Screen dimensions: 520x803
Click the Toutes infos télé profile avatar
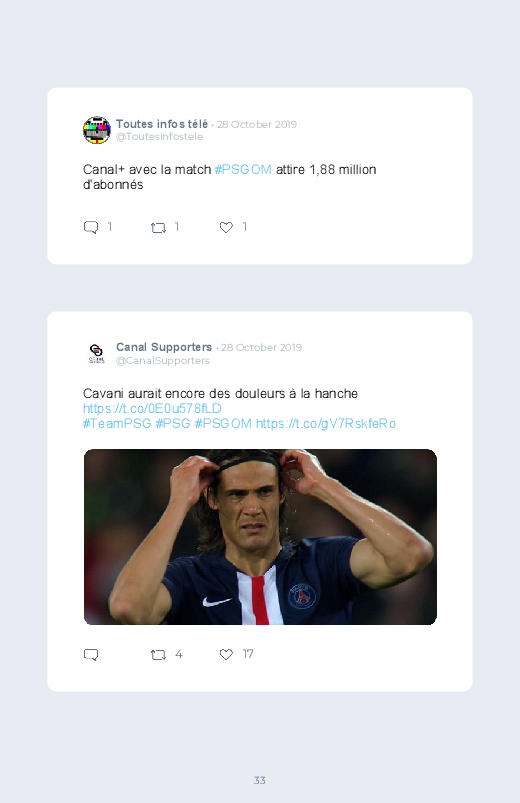tap(97, 130)
